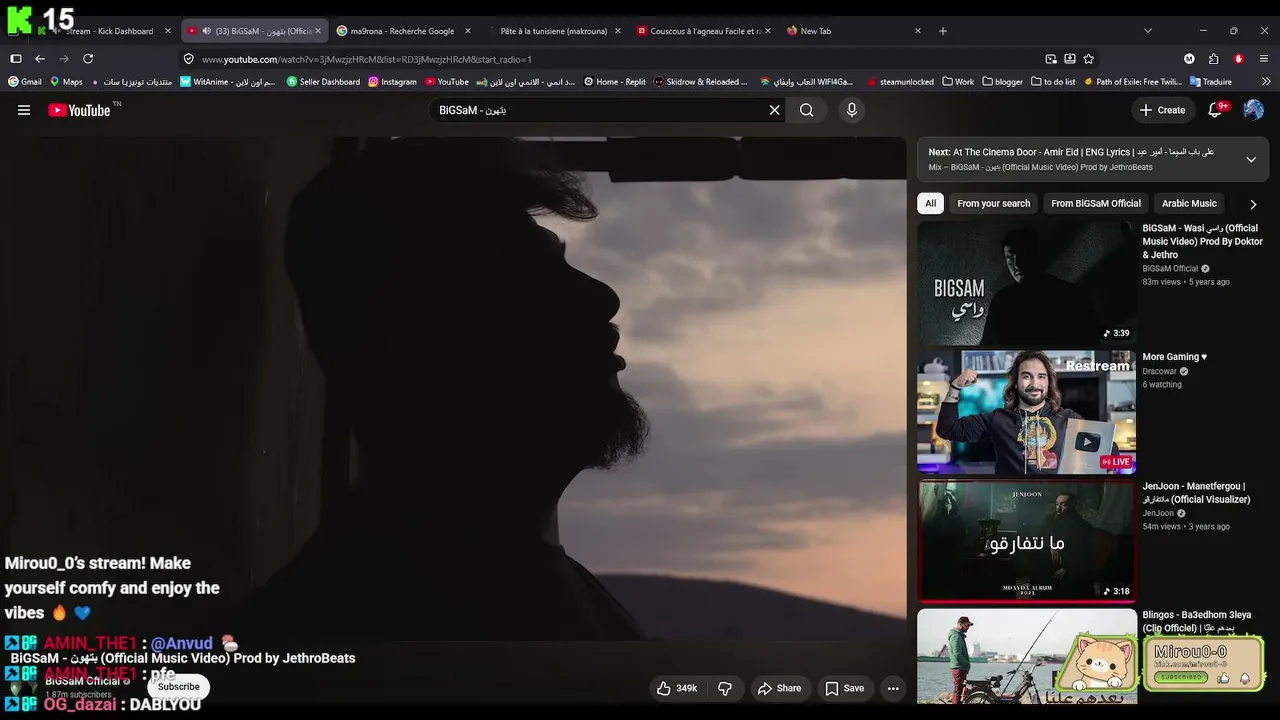This screenshot has height=720, width=1280.
Task: Click the YouTube search magnifier button
Action: point(807,110)
